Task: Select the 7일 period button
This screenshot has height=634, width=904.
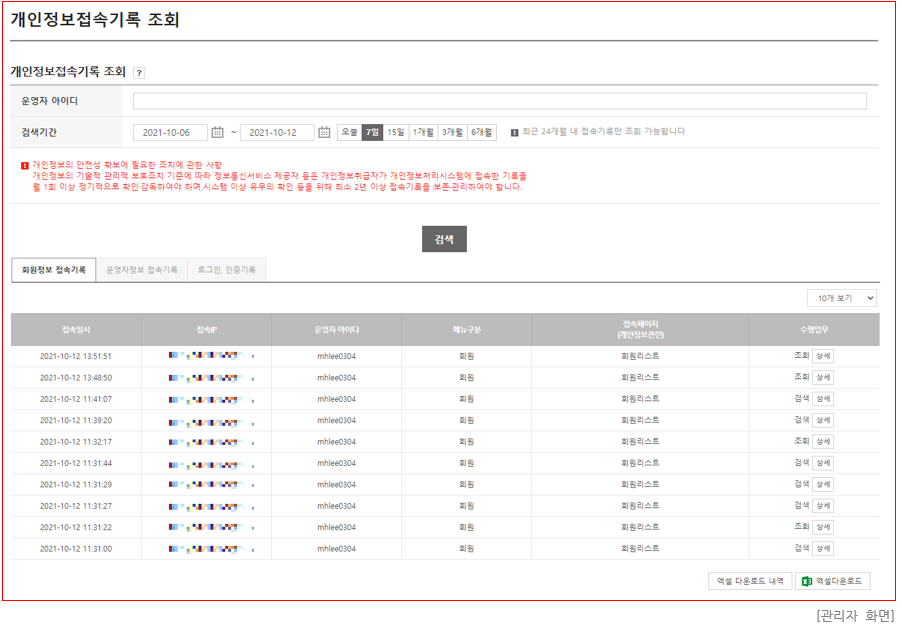Action: coord(372,133)
